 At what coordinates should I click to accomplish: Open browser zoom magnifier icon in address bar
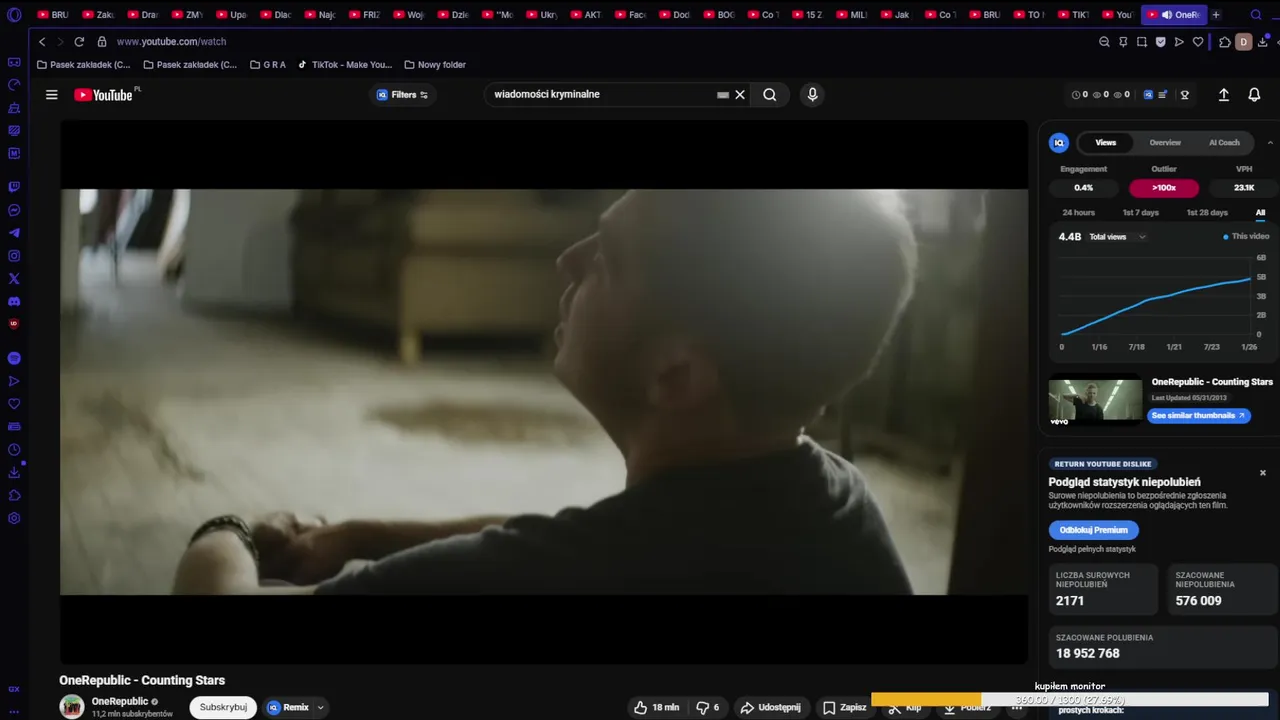1104,42
